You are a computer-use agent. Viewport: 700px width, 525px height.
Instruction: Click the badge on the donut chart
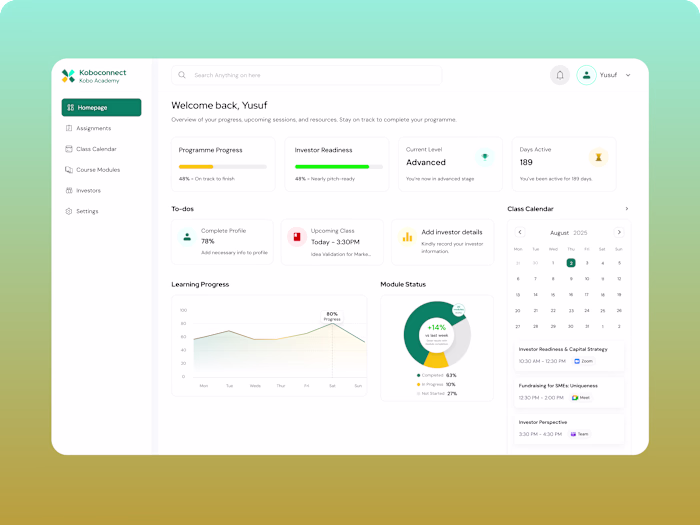click(458, 309)
